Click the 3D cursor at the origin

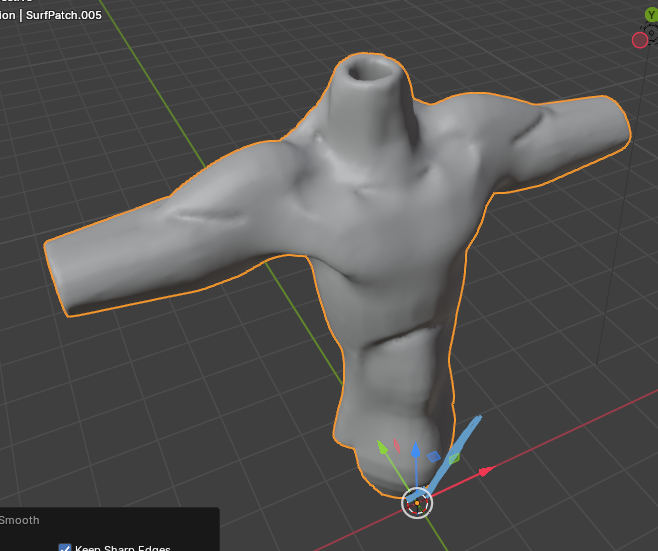click(417, 503)
